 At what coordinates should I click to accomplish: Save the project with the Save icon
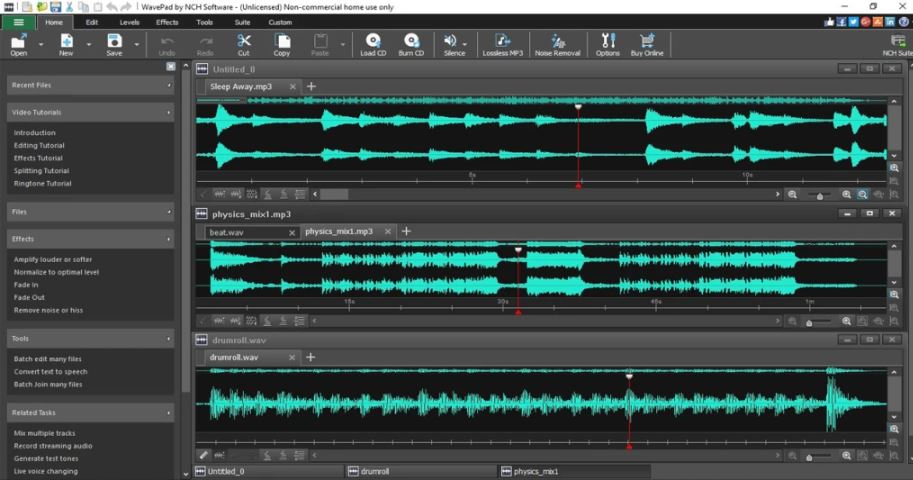[x=114, y=44]
